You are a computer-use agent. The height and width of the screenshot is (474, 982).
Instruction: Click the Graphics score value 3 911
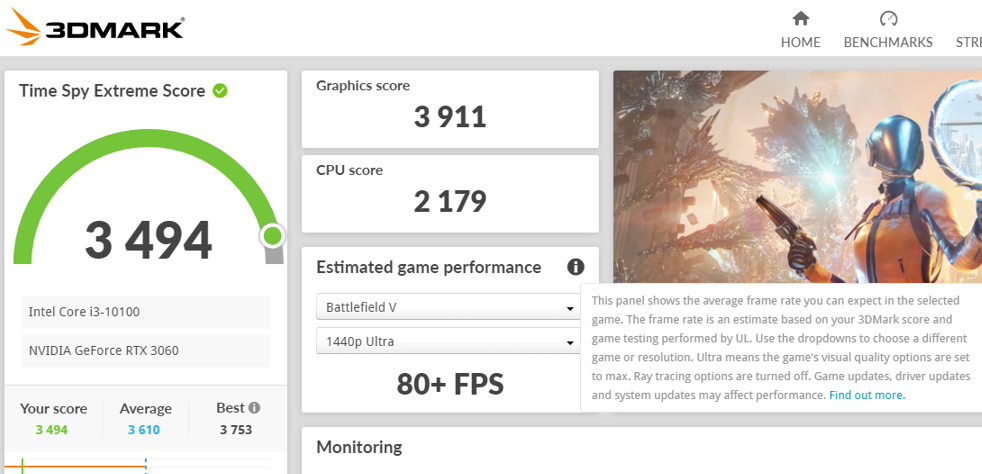[450, 117]
